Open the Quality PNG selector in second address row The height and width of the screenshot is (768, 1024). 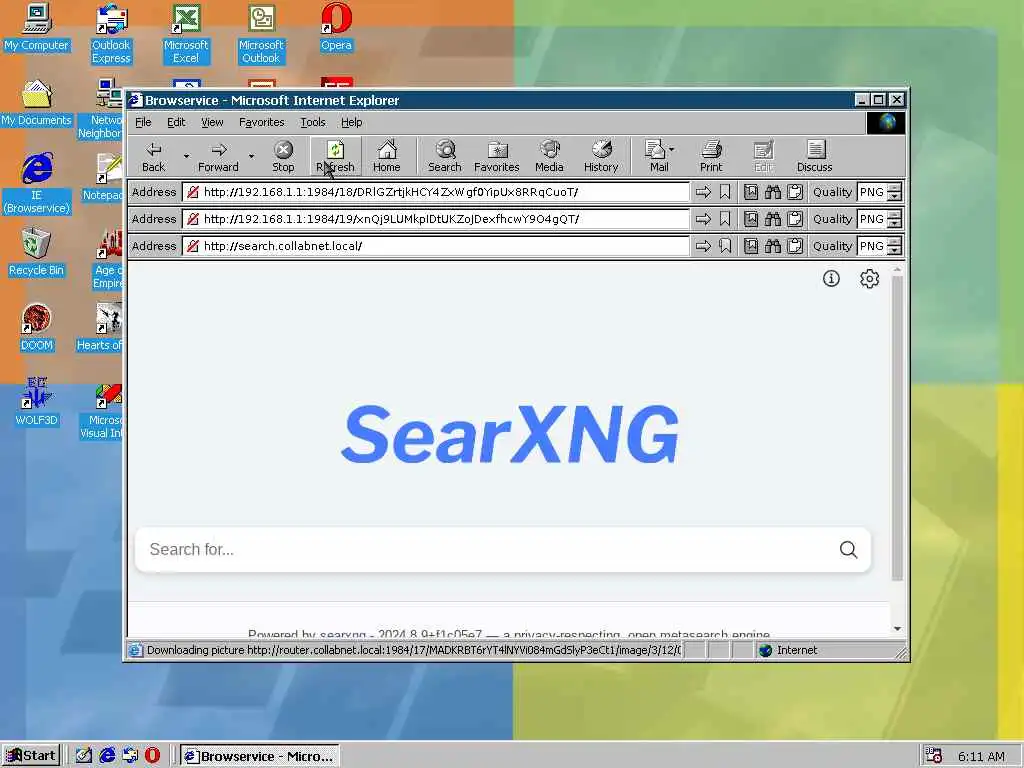click(x=880, y=219)
